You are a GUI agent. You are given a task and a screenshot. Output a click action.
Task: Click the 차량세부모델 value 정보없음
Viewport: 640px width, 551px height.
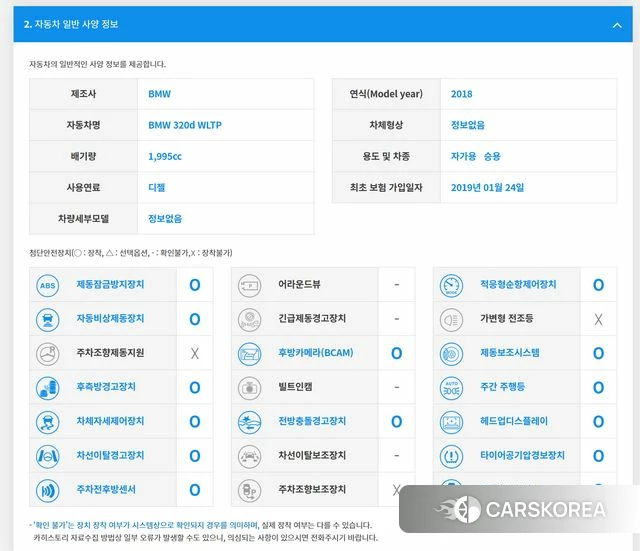point(165,219)
